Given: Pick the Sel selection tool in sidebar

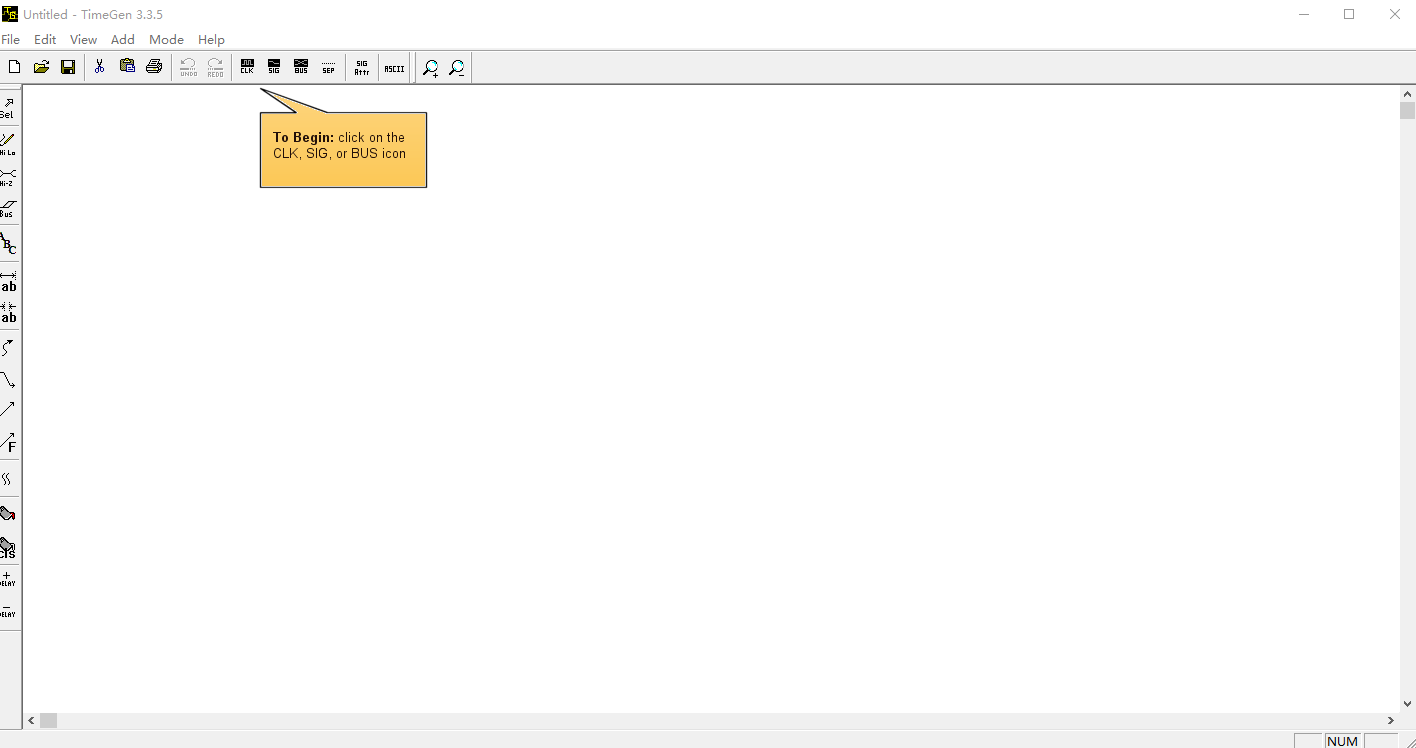Looking at the screenshot, I should tap(8, 109).
